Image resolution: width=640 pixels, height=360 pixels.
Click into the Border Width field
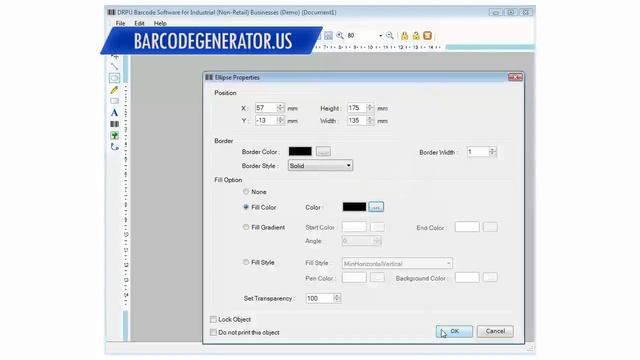coord(478,152)
